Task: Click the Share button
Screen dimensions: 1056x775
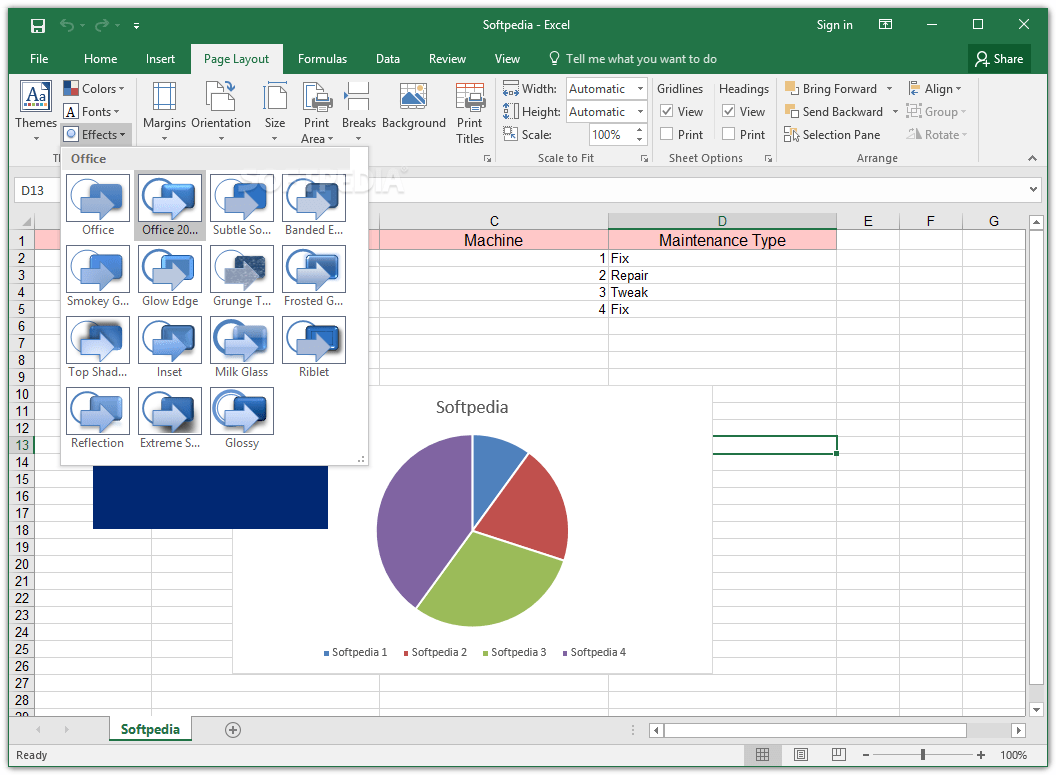Action: tap(998, 58)
